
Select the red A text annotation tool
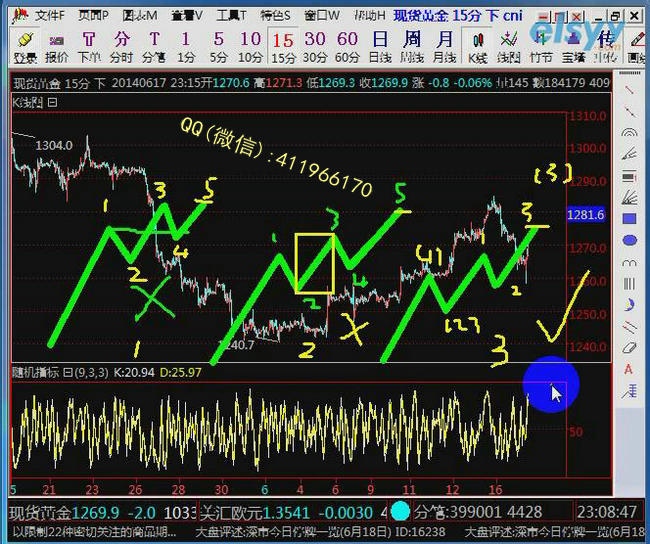pos(629,369)
